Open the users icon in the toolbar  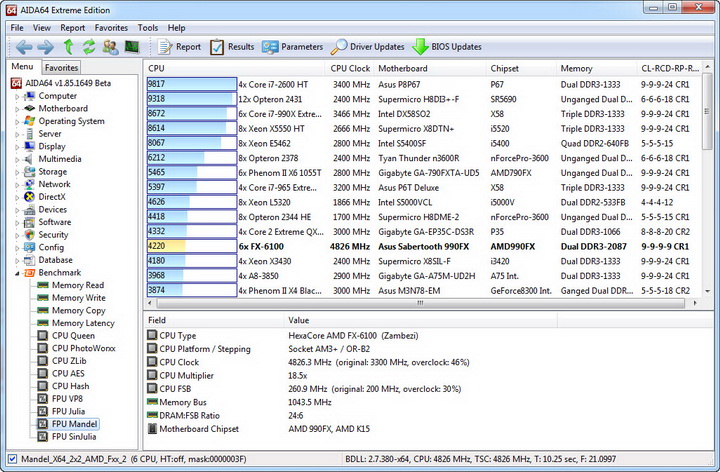pos(110,47)
